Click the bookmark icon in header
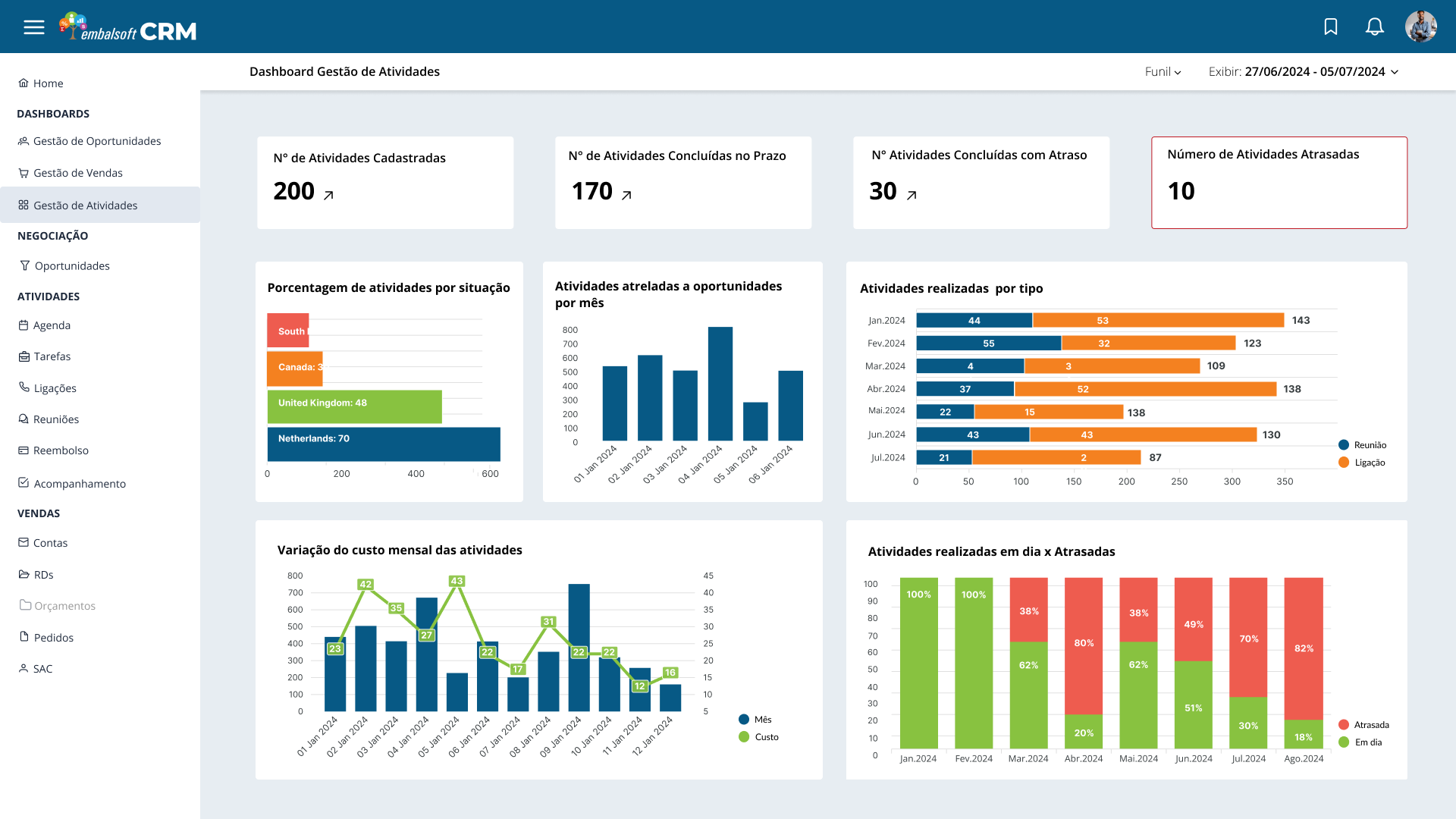1456x819 pixels. 1331,27
